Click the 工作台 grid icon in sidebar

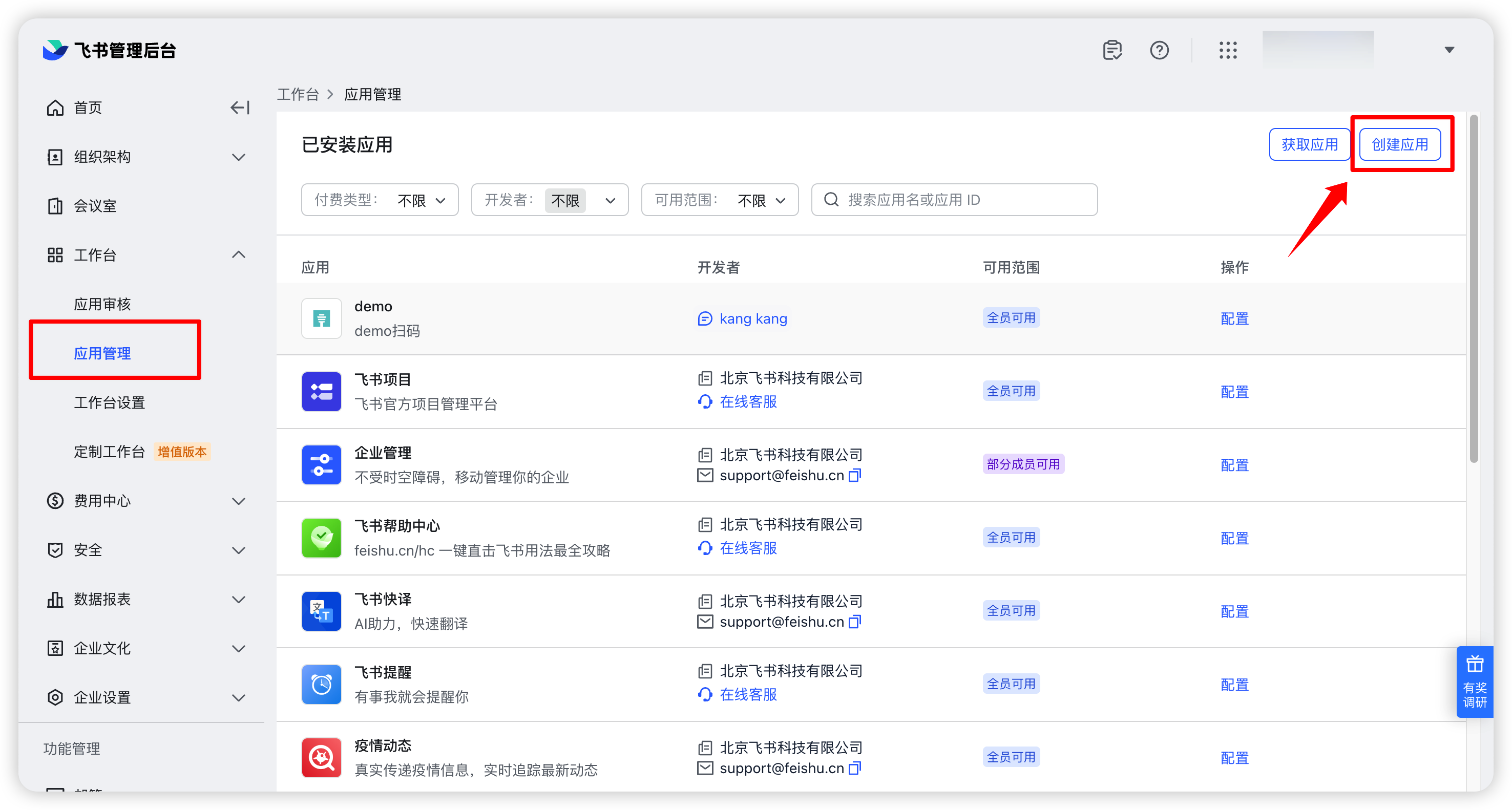point(55,255)
